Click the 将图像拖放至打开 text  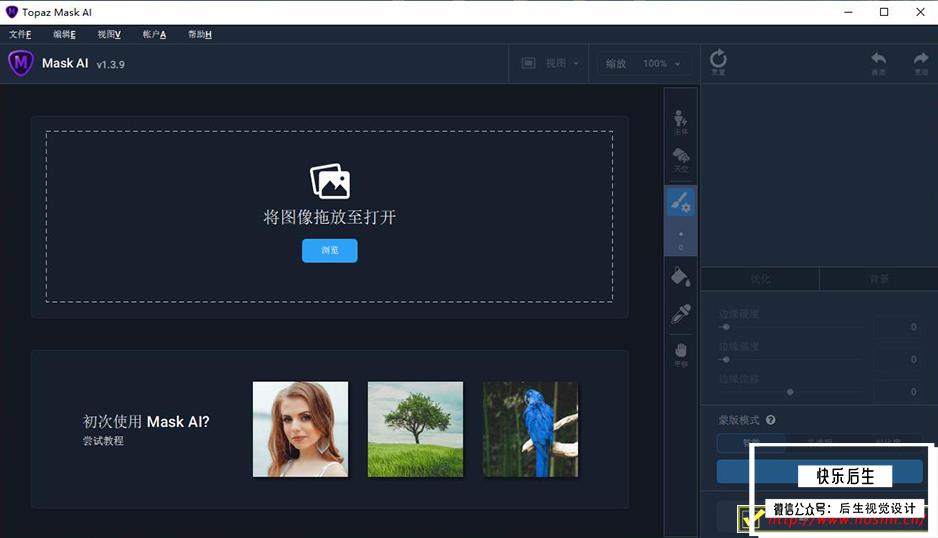[330, 217]
